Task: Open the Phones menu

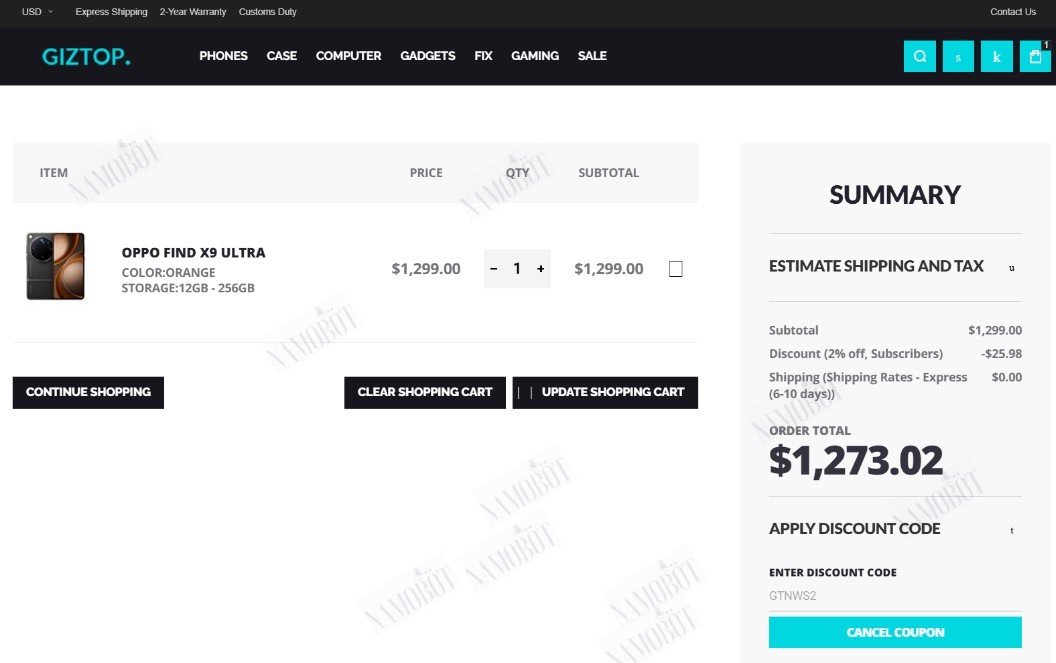Action: coord(224,56)
